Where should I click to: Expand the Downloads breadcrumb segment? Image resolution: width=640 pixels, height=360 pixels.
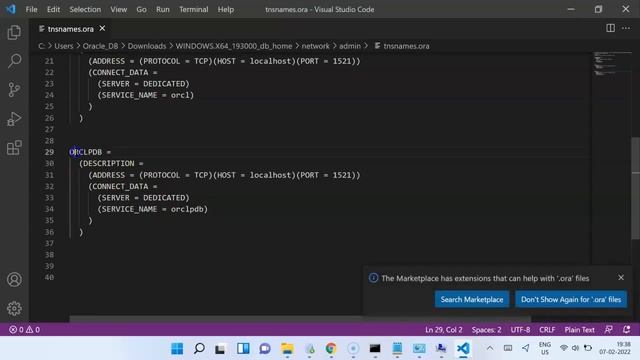(x=147, y=46)
